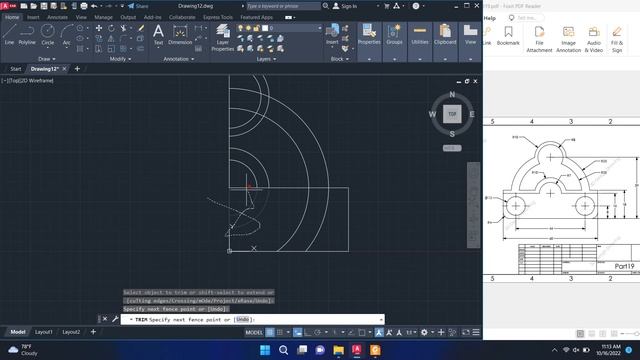Open the Insert ribbon tab
Screen dimensions: 640x360
(33, 17)
